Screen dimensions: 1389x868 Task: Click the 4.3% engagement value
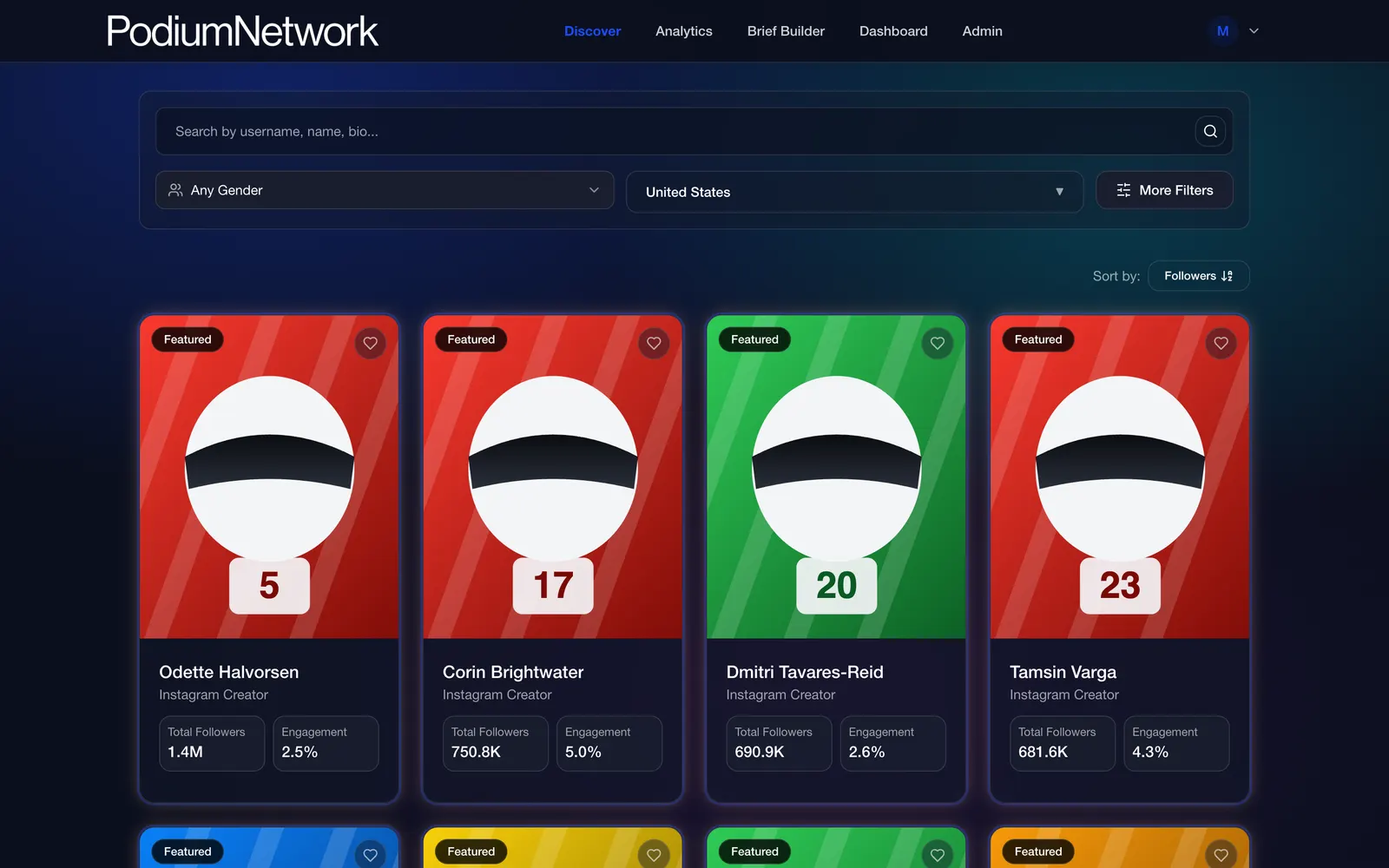tap(1150, 752)
